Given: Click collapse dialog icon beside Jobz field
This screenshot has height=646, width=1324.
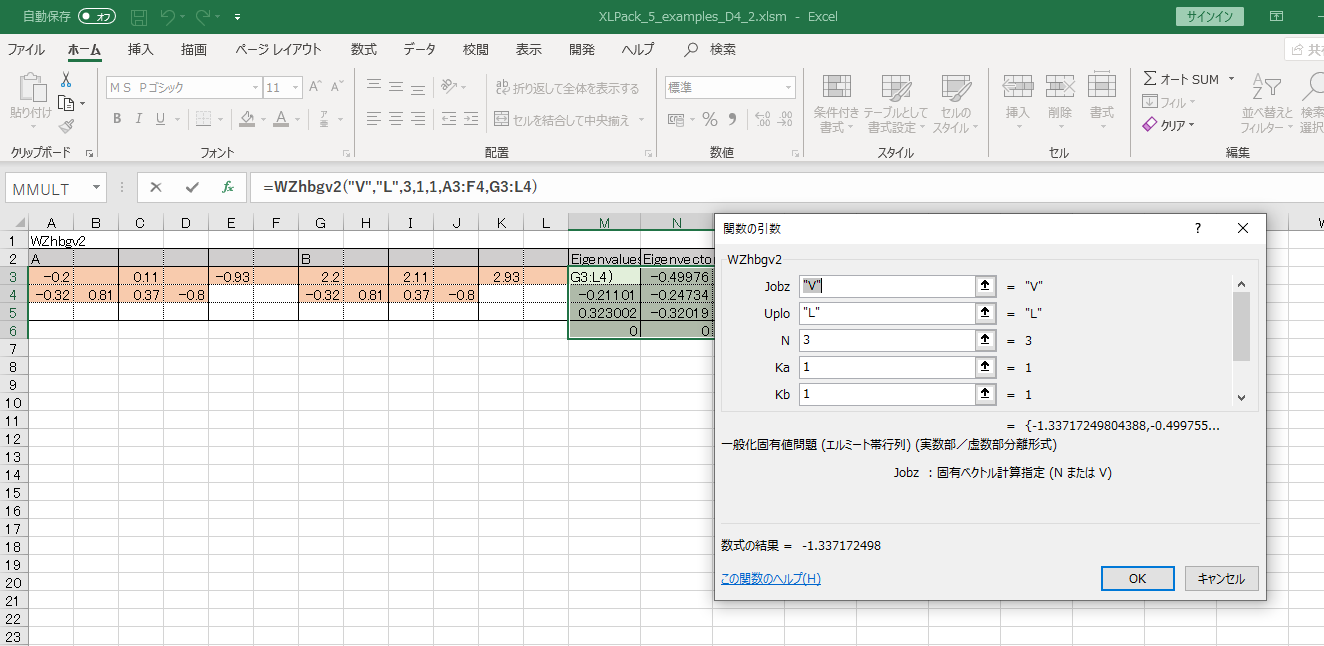Looking at the screenshot, I should [985, 286].
